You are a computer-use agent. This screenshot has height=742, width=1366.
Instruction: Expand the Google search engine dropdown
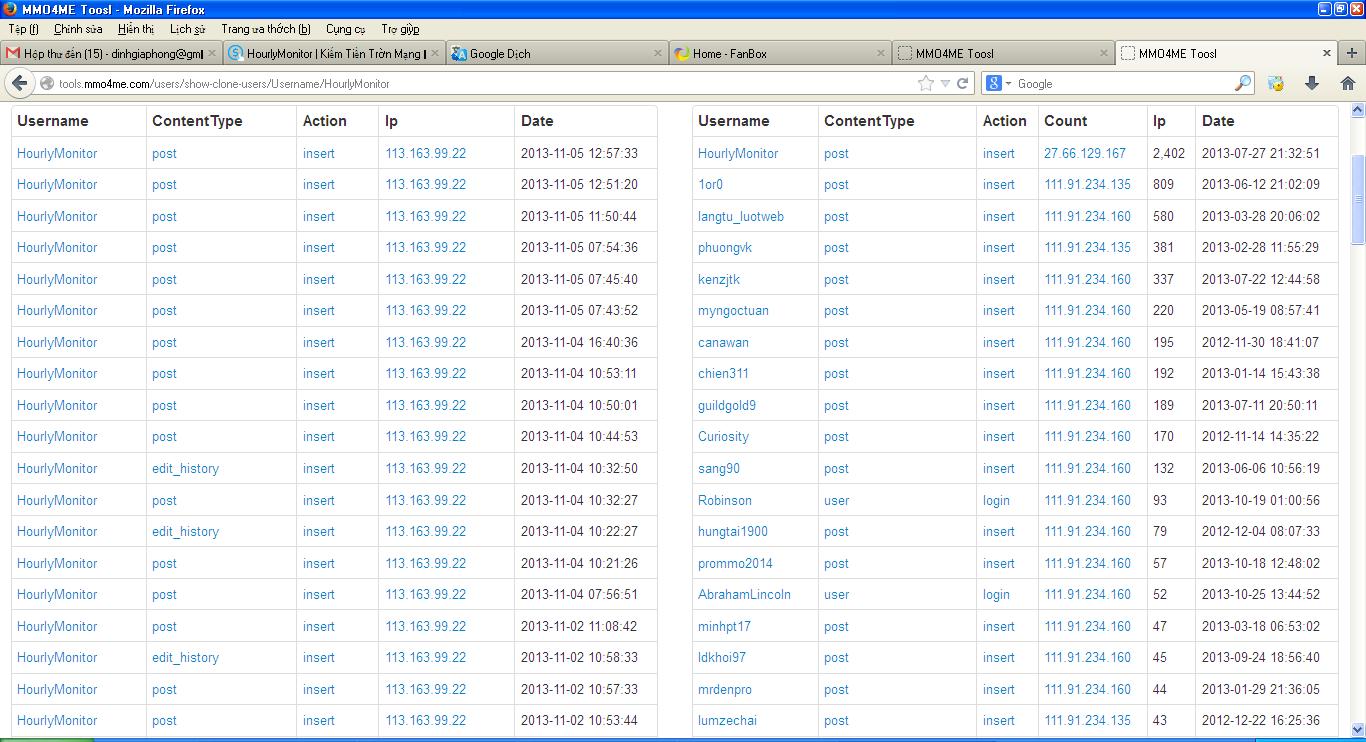tap(1000, 83)
